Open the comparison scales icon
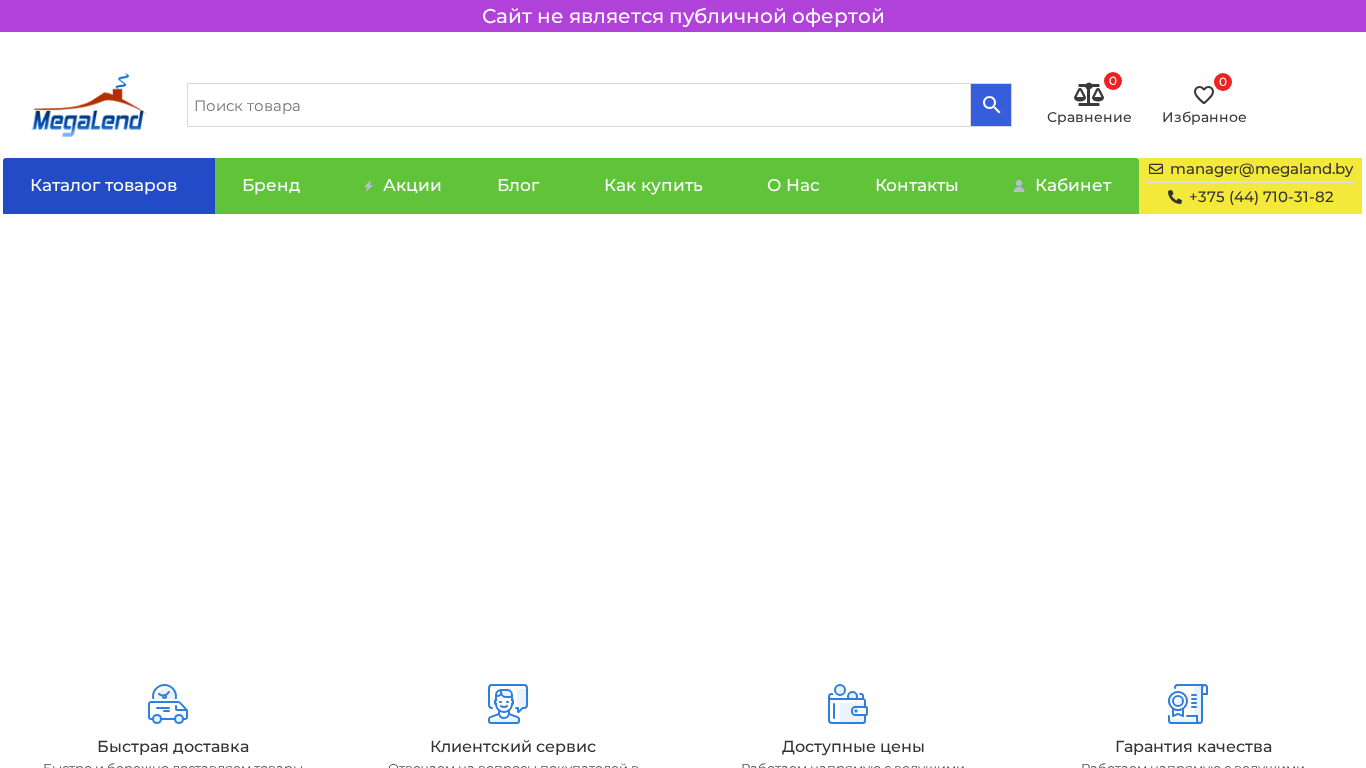Viewport: 1366px width, 768px height. [1088, 95]
